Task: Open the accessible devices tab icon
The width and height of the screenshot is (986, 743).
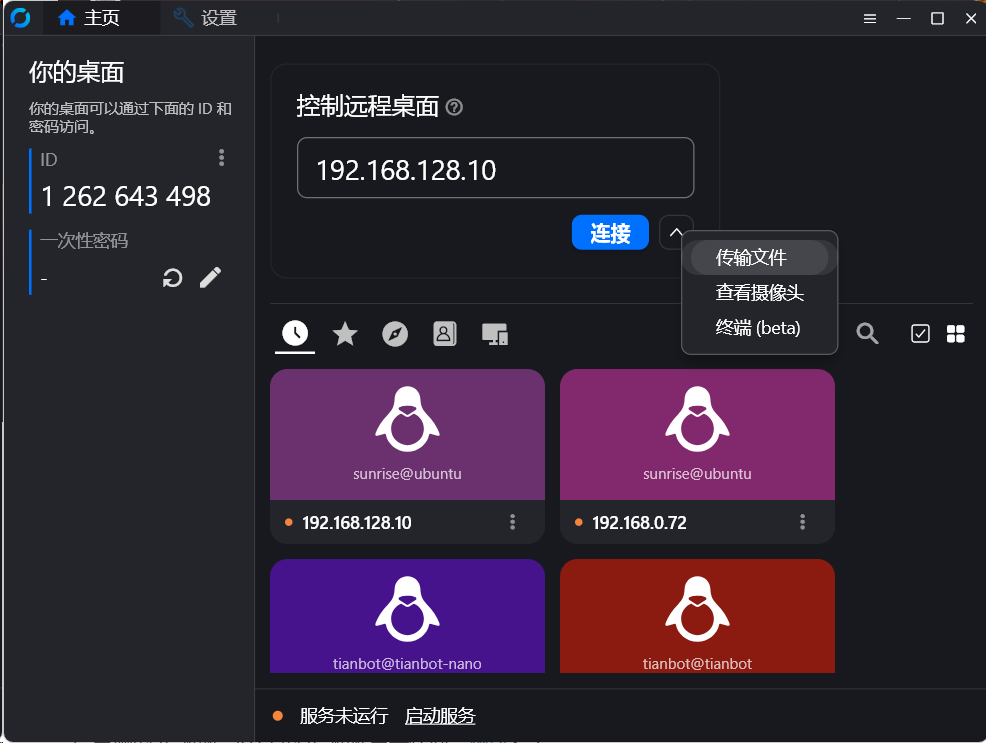Action: coord(495,334)
